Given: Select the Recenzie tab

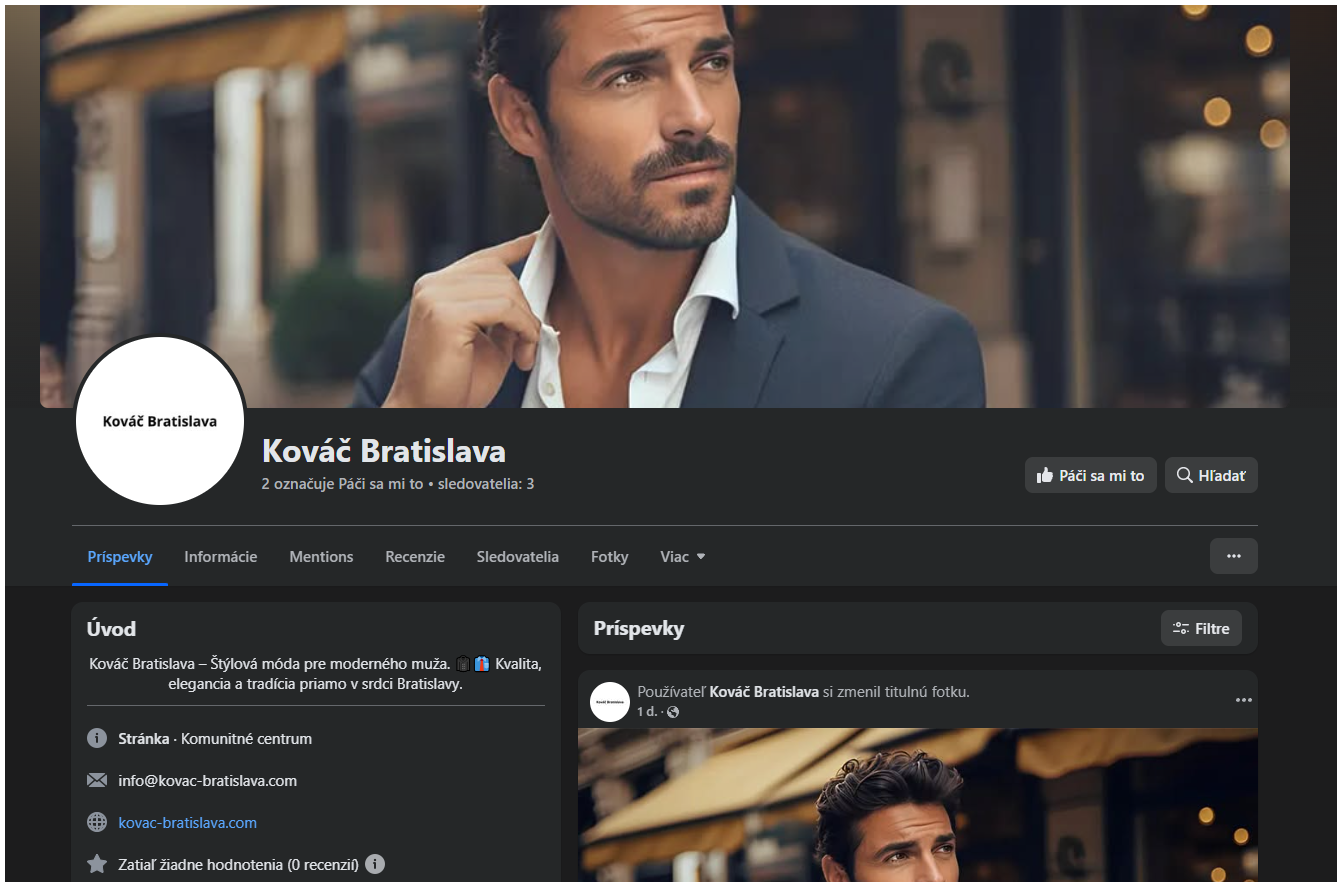Looking at the screenshot, I should tap(415, 557).
